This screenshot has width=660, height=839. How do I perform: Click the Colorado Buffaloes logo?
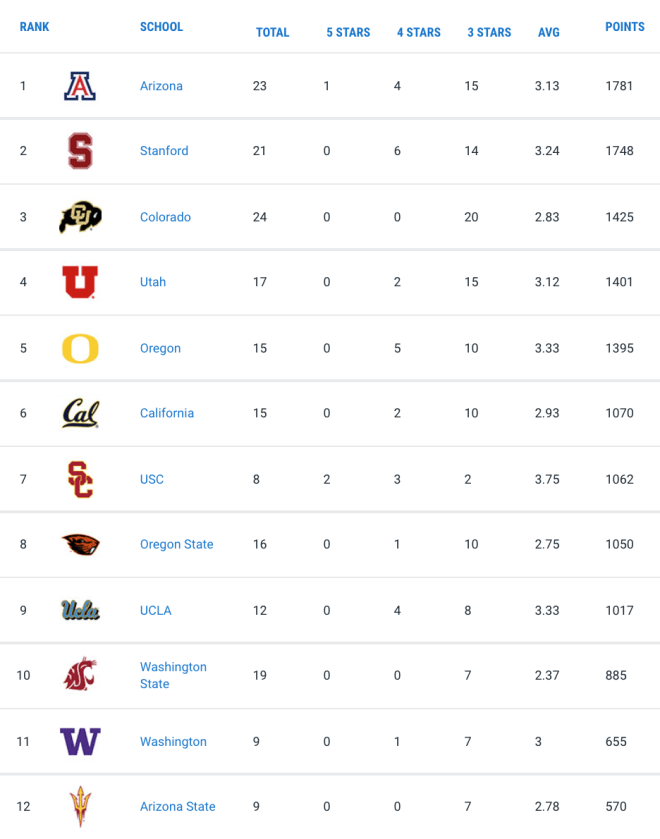click(x=80, y=217)
